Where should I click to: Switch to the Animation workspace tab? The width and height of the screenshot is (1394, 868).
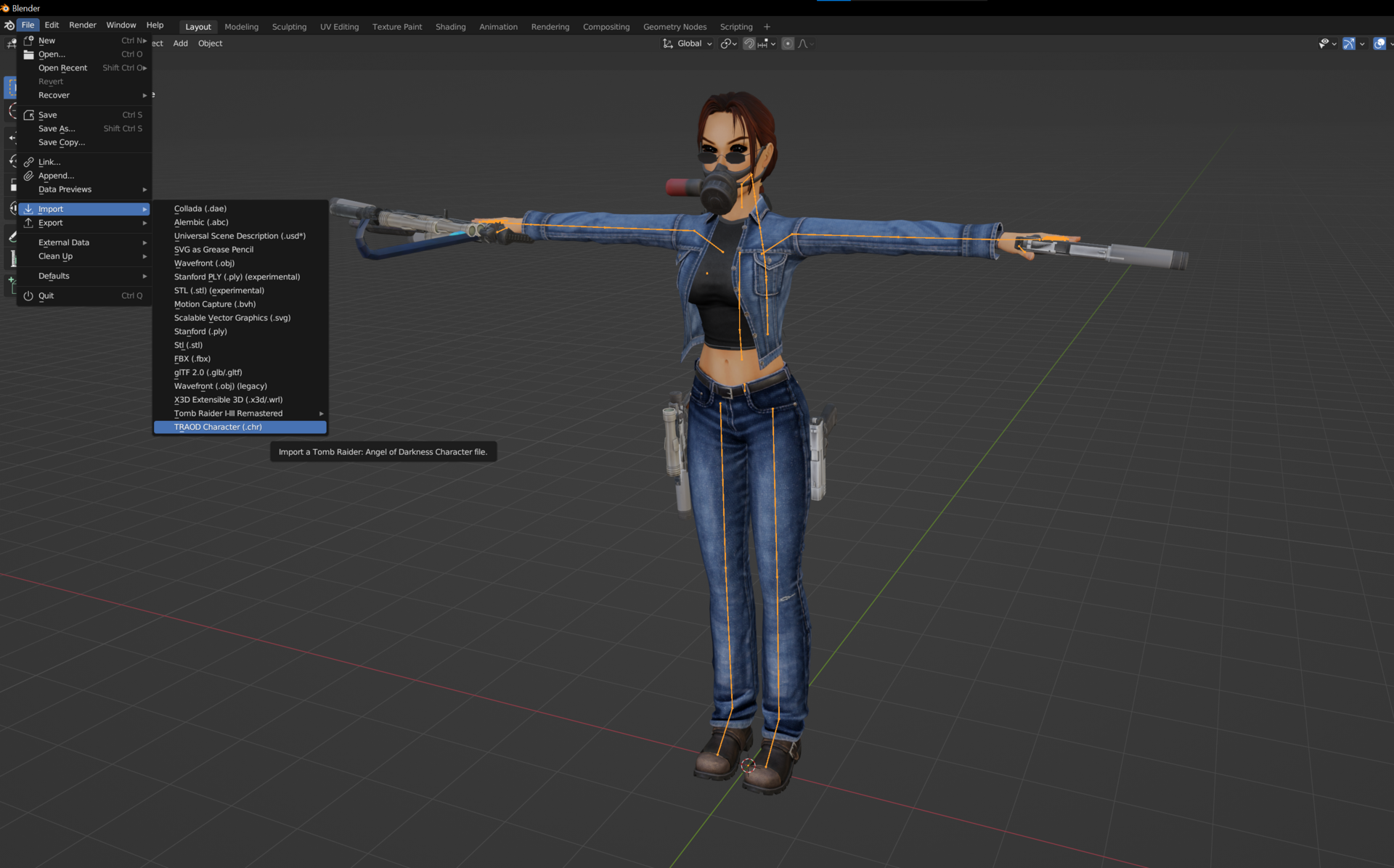click(498, 27)
